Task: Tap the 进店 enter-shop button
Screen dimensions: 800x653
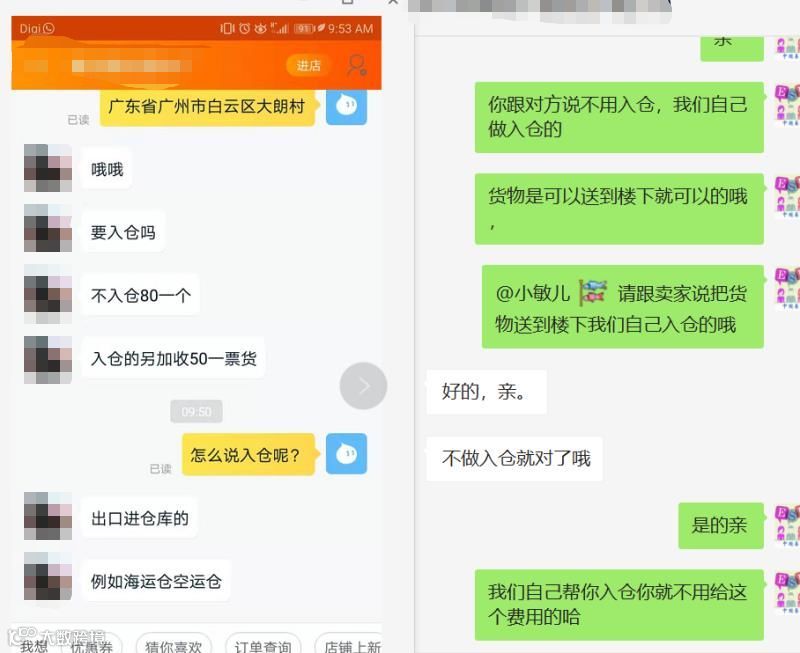Action: coord(308,65)
